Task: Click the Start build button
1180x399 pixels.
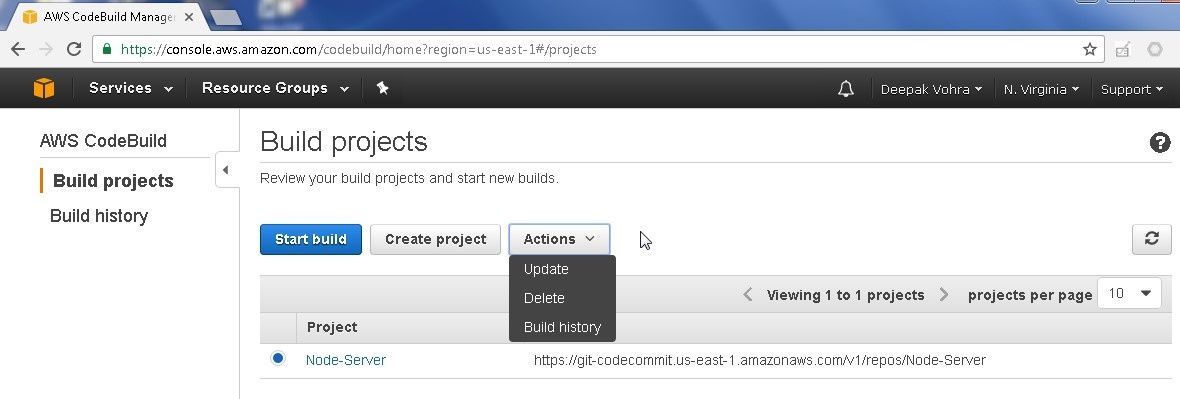Action: point(311,239)
